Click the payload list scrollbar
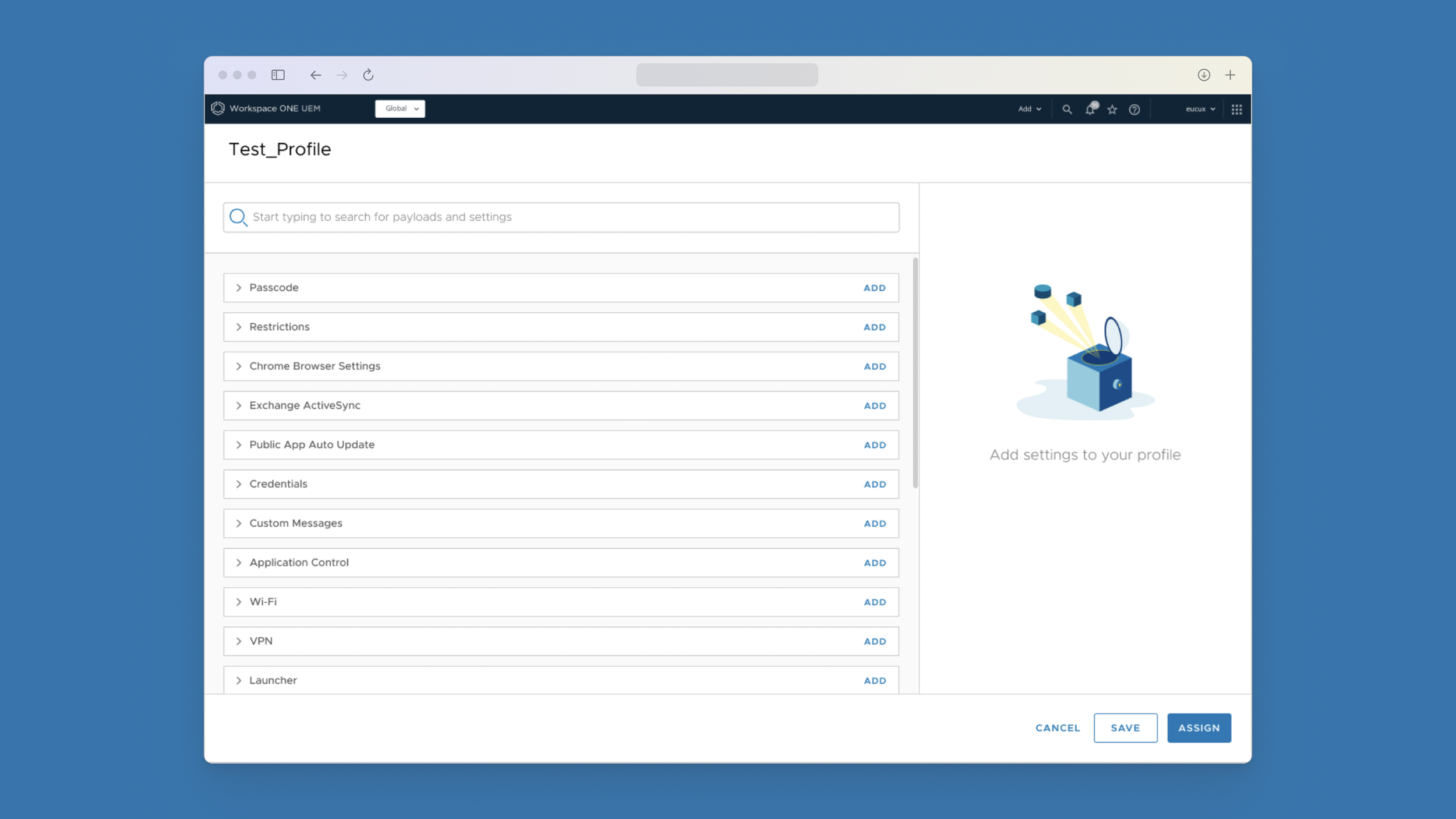Image resolution: width=1456 pixels, height=819 pixels. [x=915, y=373]
